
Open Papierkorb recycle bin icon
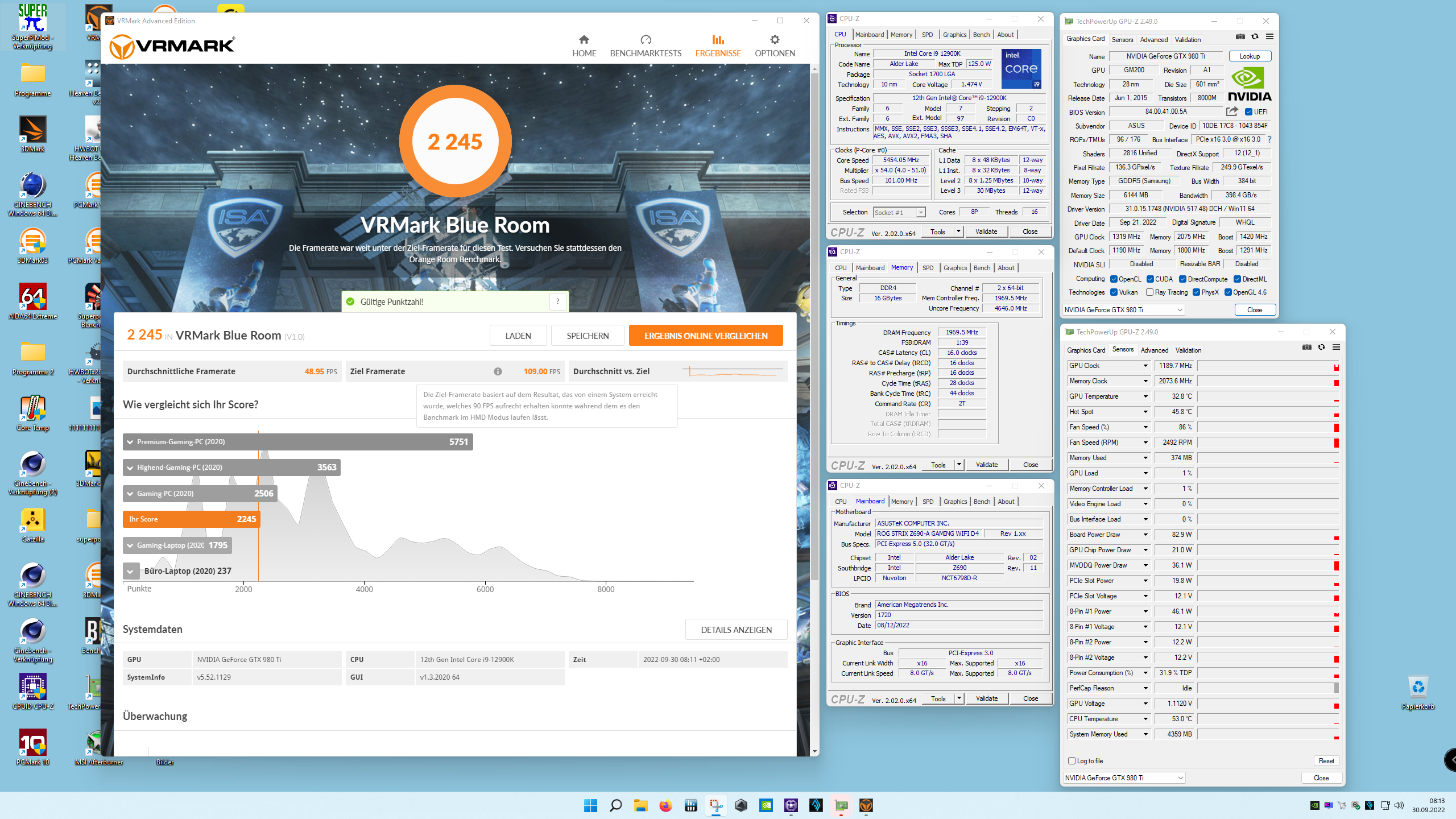click(x=1418, y=692)
